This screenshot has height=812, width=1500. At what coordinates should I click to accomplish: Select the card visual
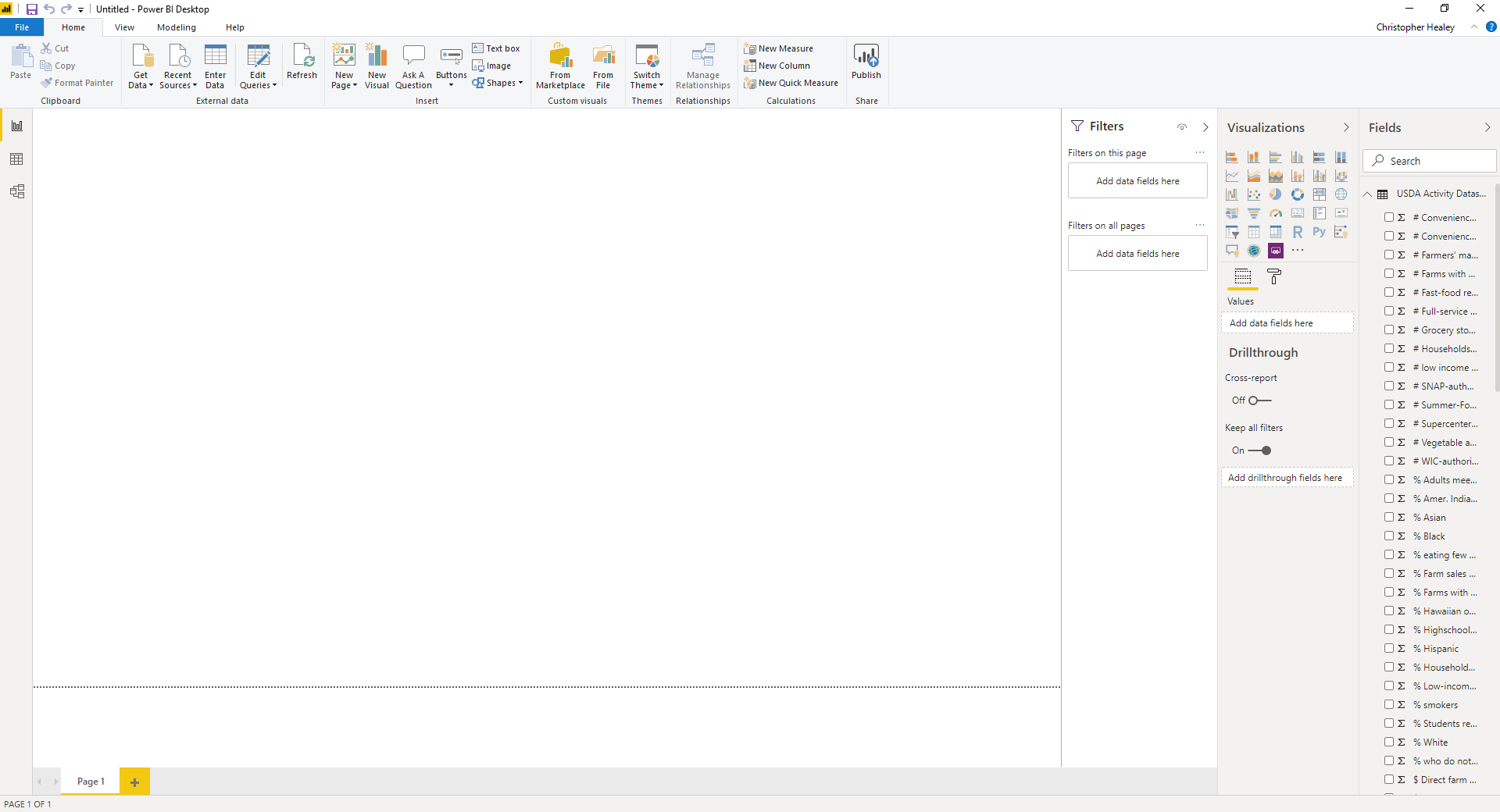[x=1298, y=213]
